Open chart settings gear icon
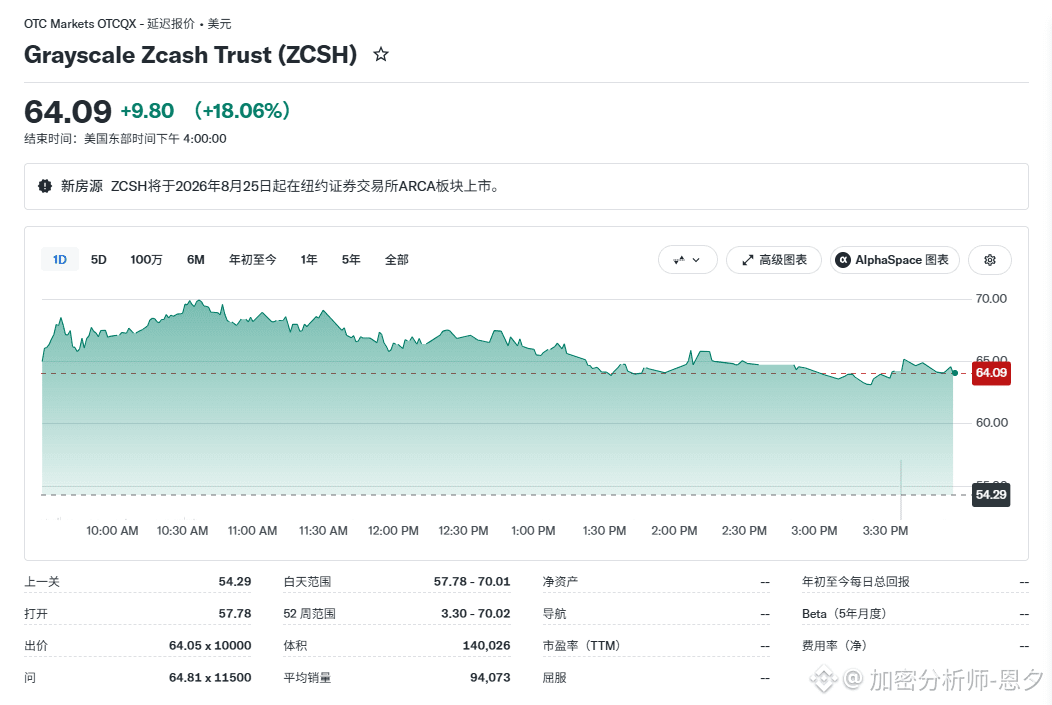This screenshot has height=705, width=1052. pos(990,260)
